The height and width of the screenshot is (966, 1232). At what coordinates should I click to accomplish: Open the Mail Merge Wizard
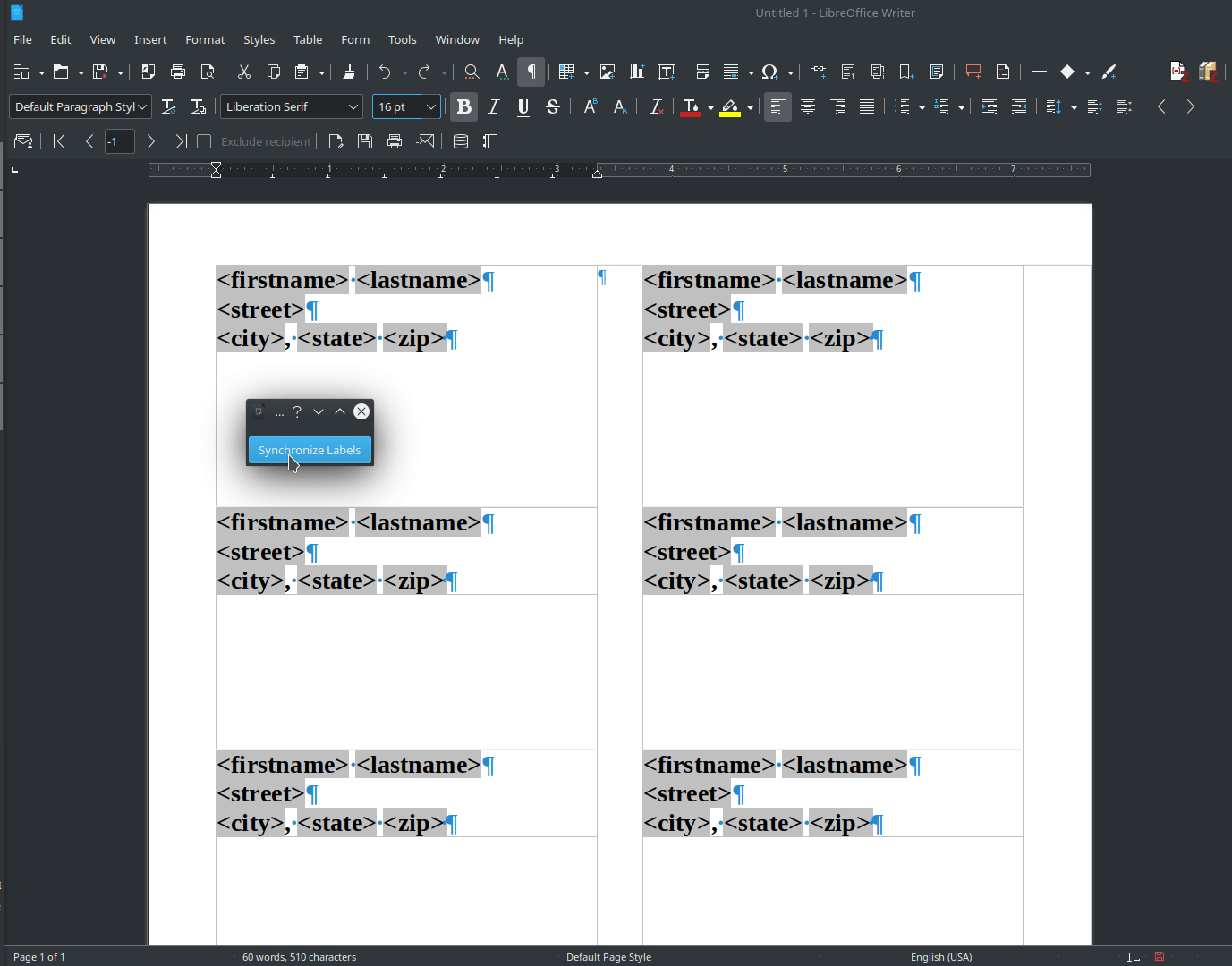(23, 141)
